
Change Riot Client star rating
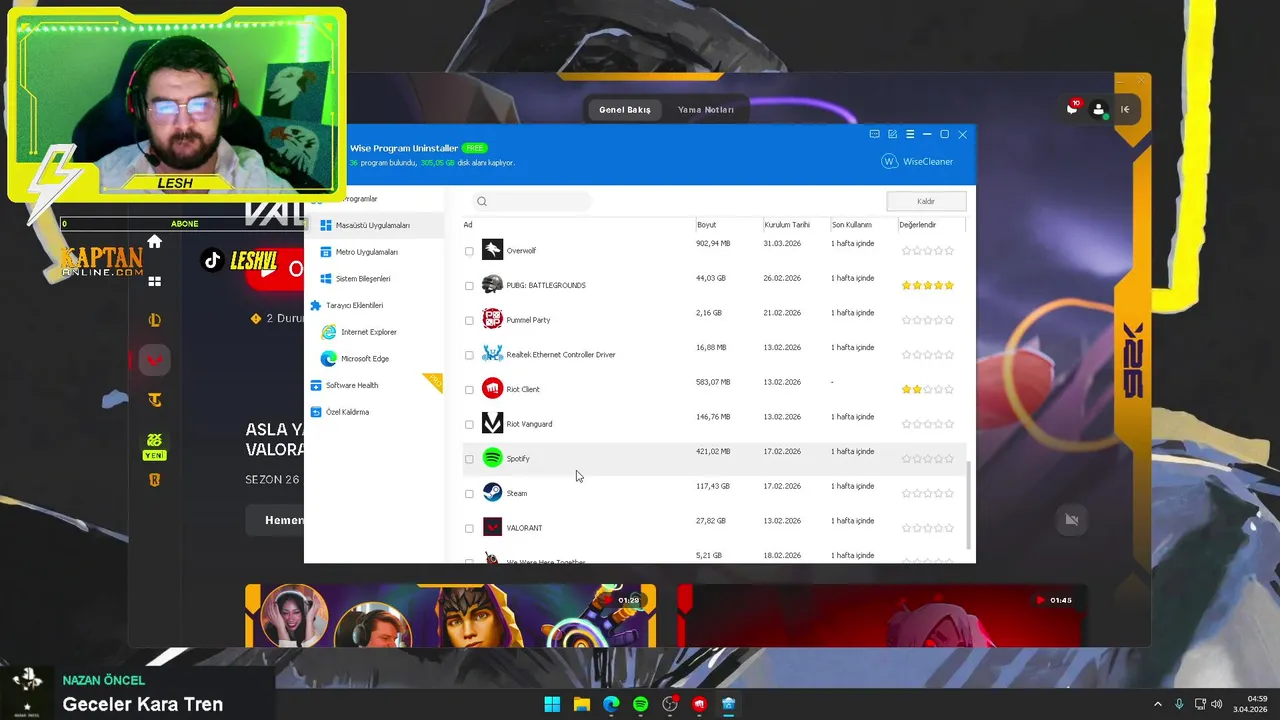928,389
